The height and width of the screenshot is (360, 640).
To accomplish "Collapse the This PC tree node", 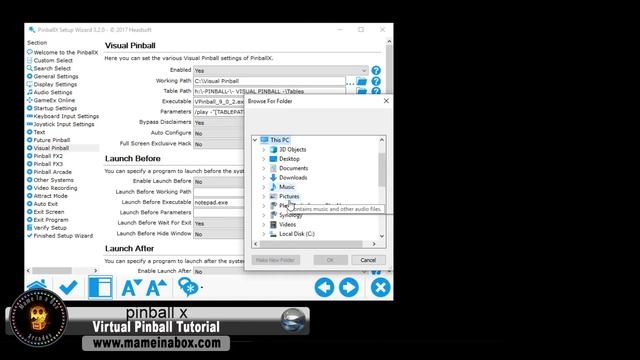I will click(x=255, y=140).
